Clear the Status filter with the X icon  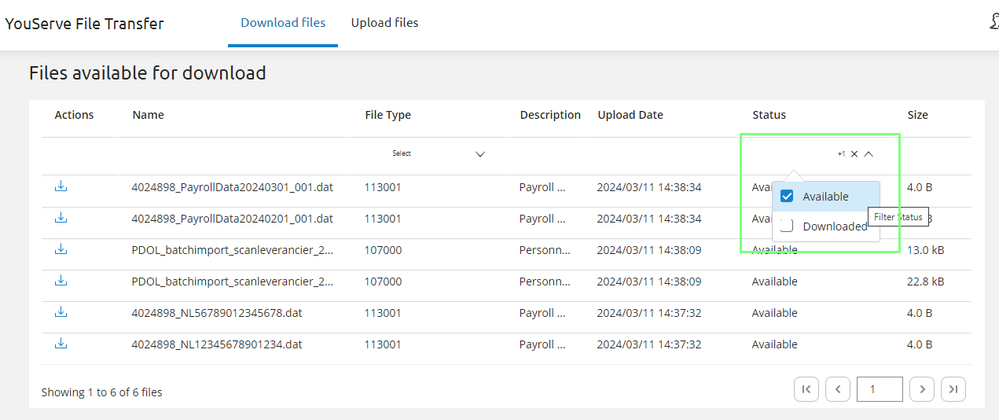coord(854,154)
